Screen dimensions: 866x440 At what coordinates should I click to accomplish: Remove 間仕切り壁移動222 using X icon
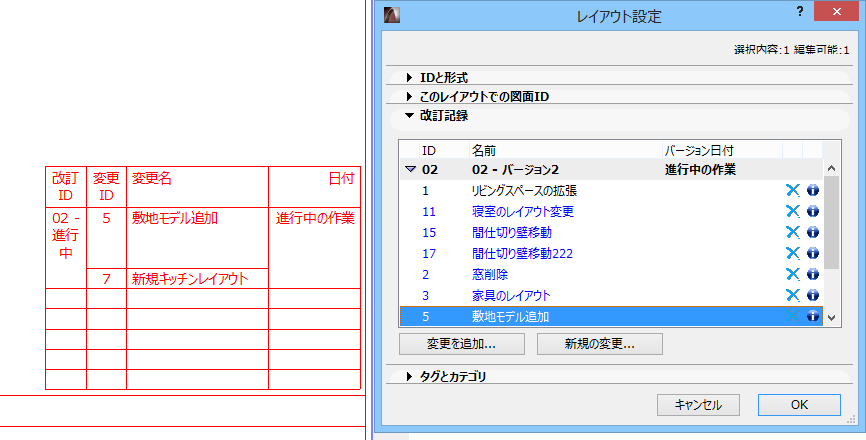click(793, 253)
